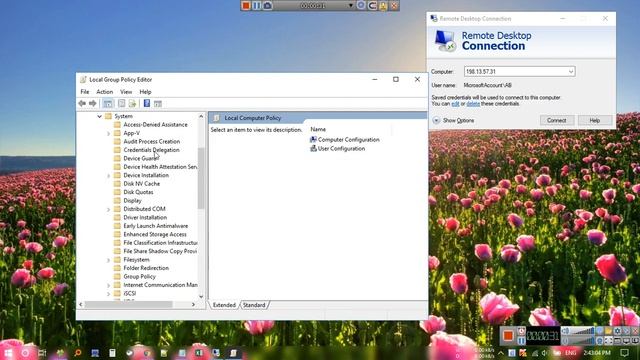Viewport: 640px width, 360px height.
Task: Click the tree scrollbar down arrow
Action: pos(201,296)
